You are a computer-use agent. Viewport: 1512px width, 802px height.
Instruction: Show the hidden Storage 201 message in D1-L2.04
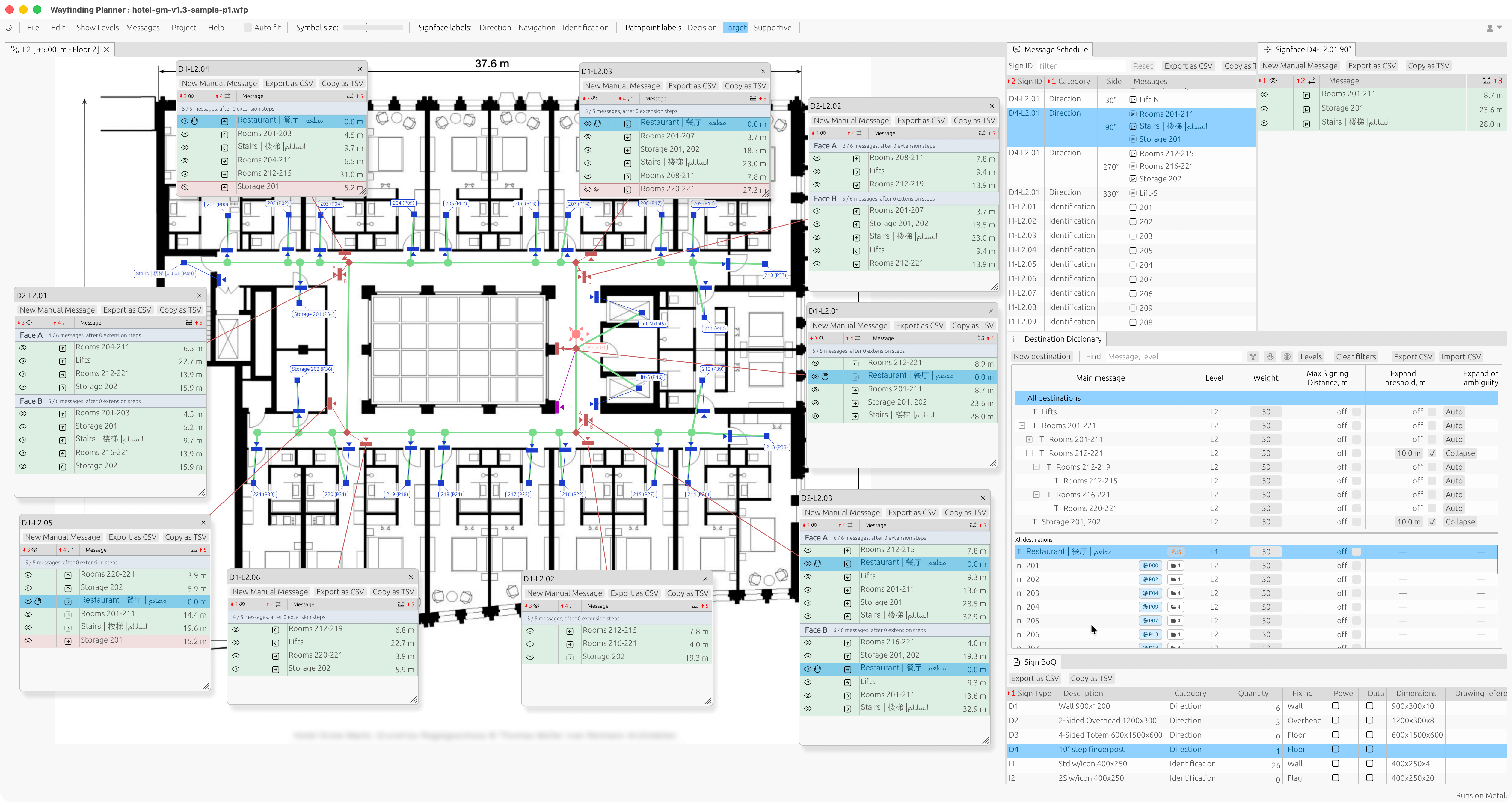[185, 187]
